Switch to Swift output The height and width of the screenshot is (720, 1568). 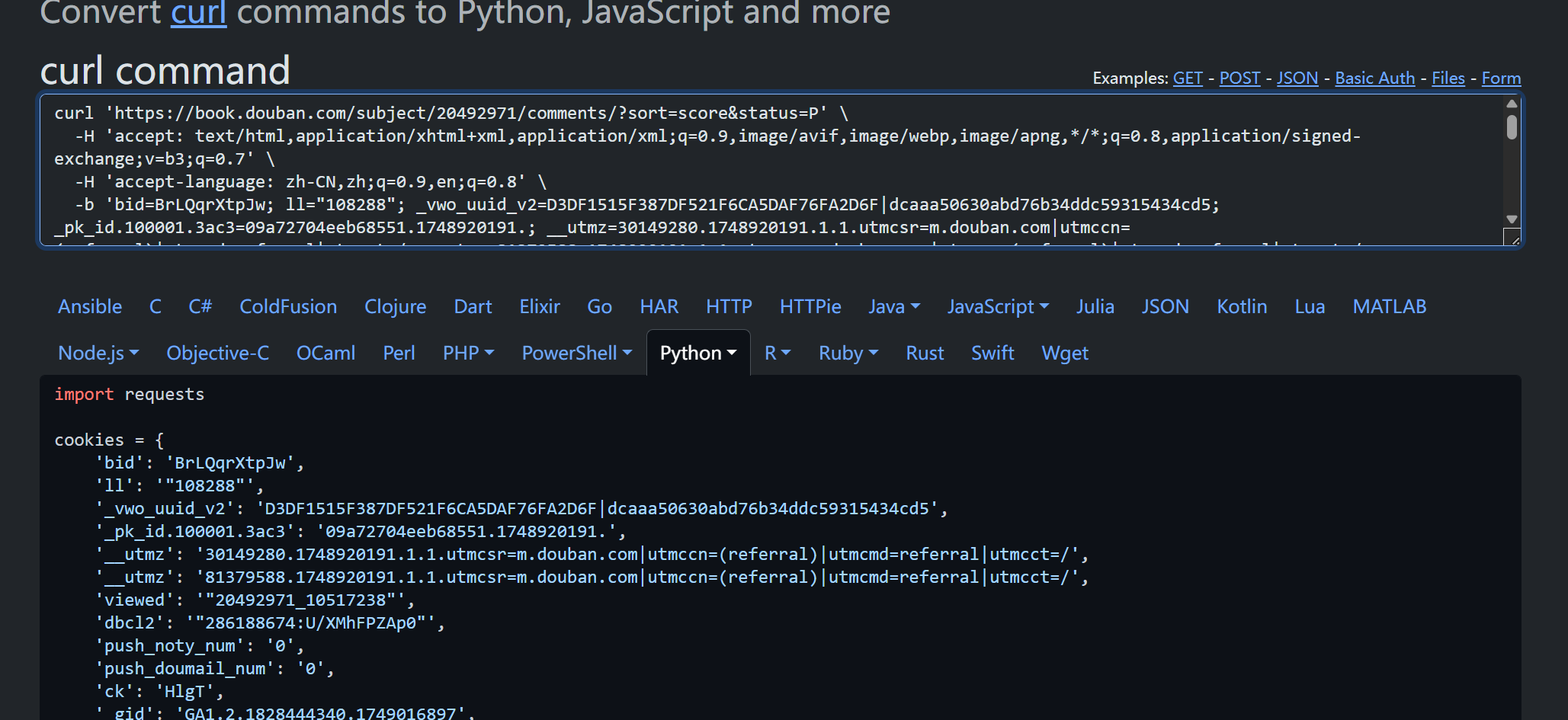[992, 353]
